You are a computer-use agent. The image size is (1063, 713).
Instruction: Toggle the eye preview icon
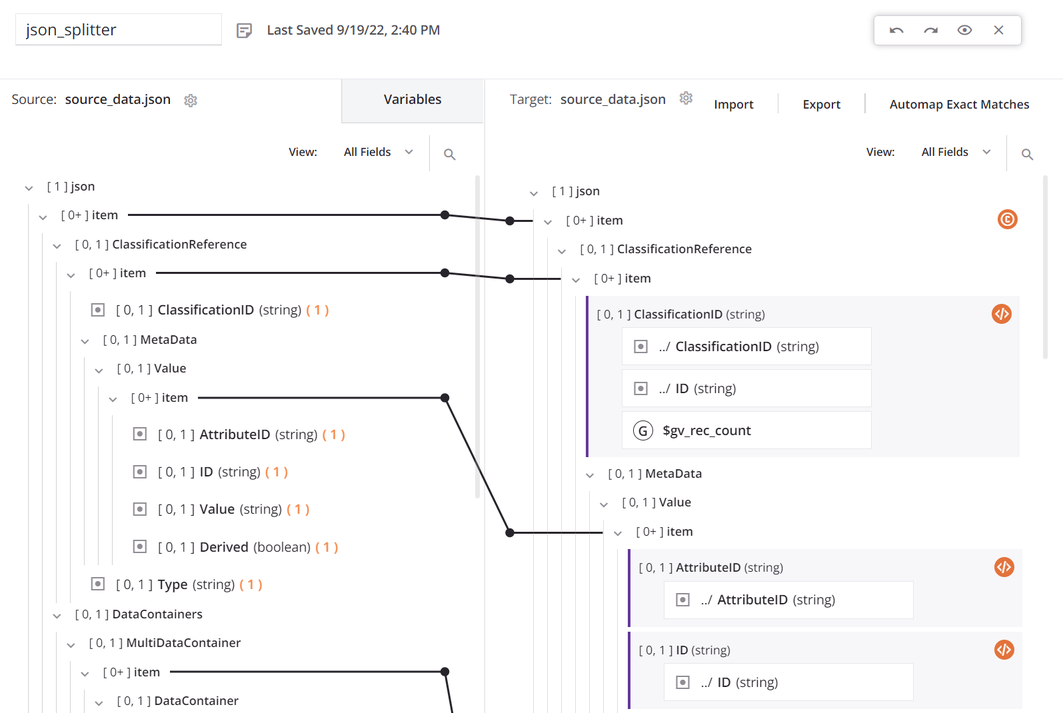tap(965, 30)
